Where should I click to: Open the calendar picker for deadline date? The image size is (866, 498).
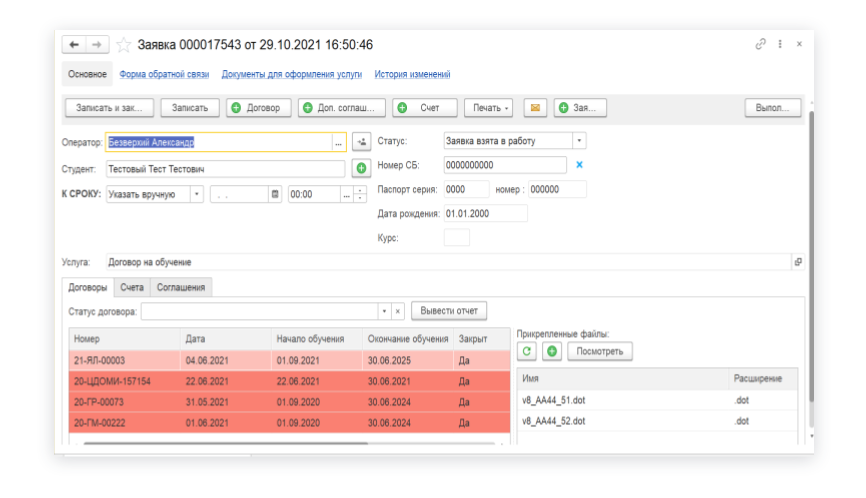tap(275, 195)
